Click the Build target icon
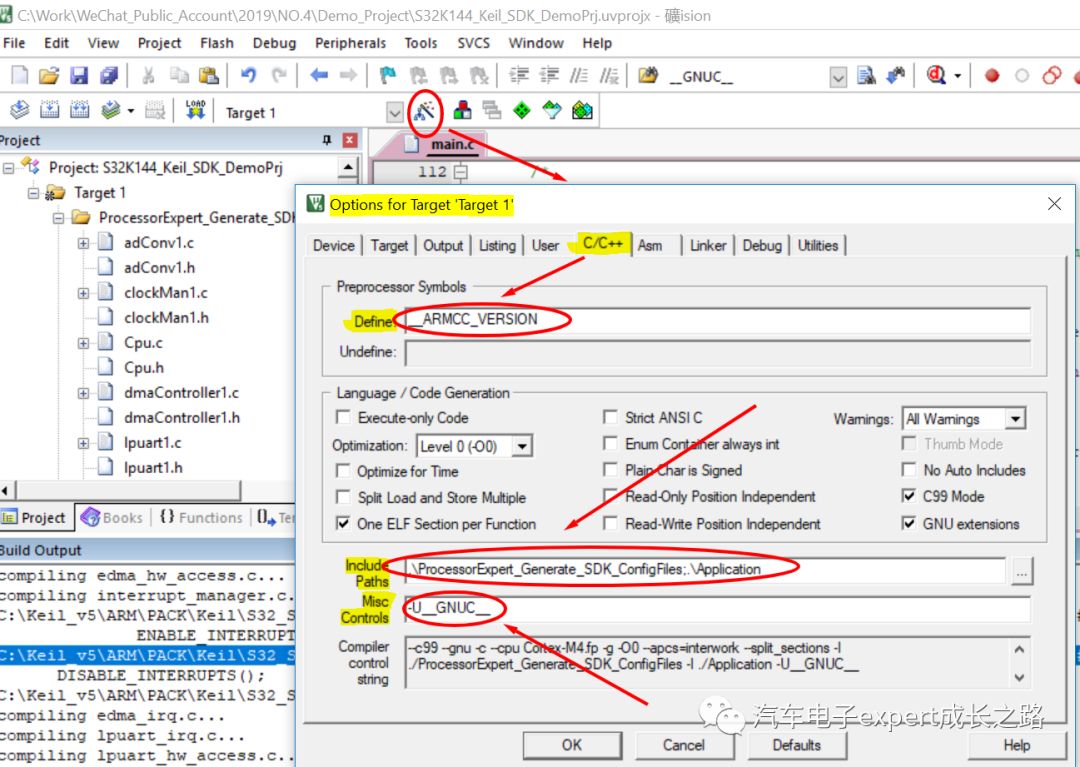The height and width of the screenshot is (767, 1080). [x=50, y=110]
